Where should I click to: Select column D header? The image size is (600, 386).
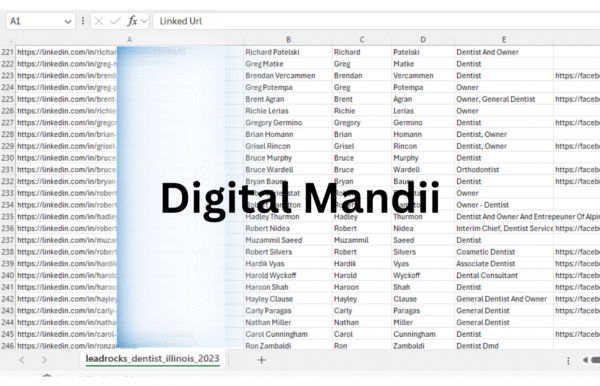click(423, 40)
